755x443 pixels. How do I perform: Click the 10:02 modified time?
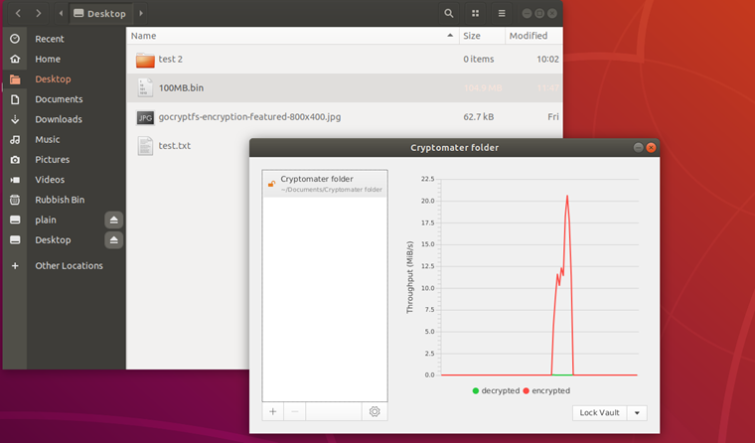548,59
